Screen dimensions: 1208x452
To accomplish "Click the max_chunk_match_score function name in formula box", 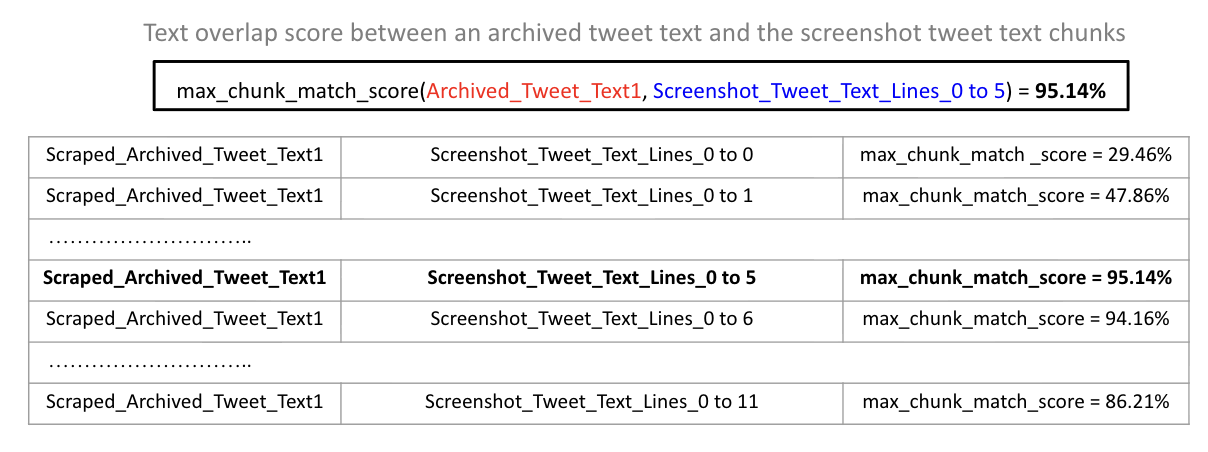I will pos(295,91).
